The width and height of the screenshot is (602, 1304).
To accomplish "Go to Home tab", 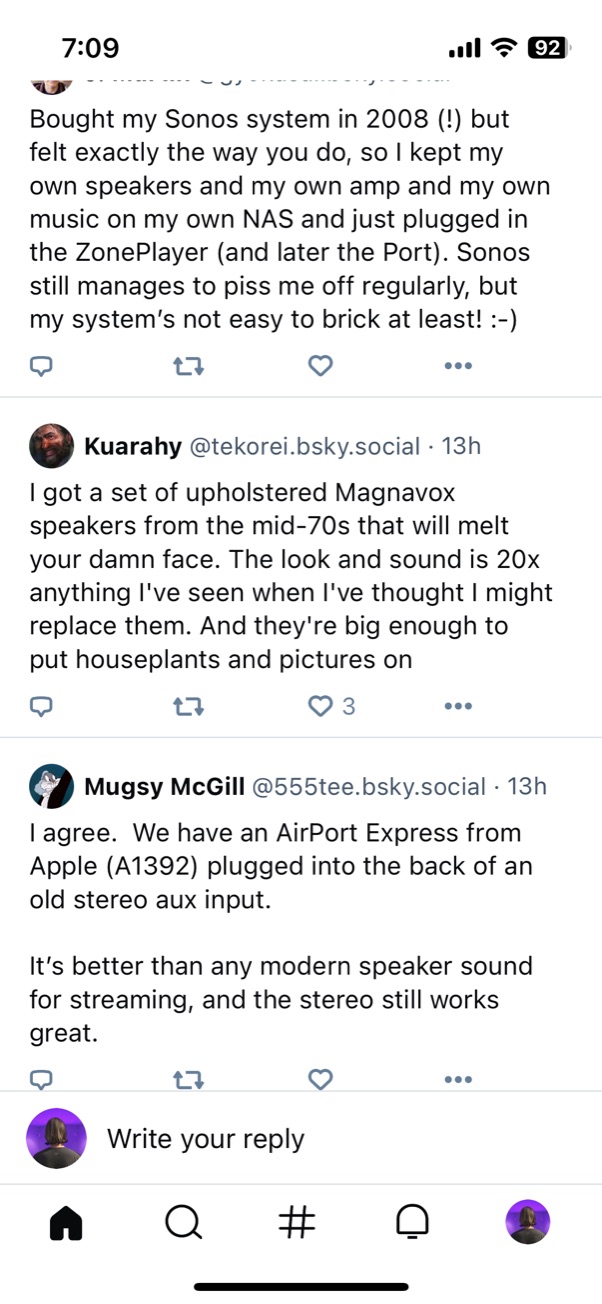I will pyautogui.click(x=66, y=1221).
